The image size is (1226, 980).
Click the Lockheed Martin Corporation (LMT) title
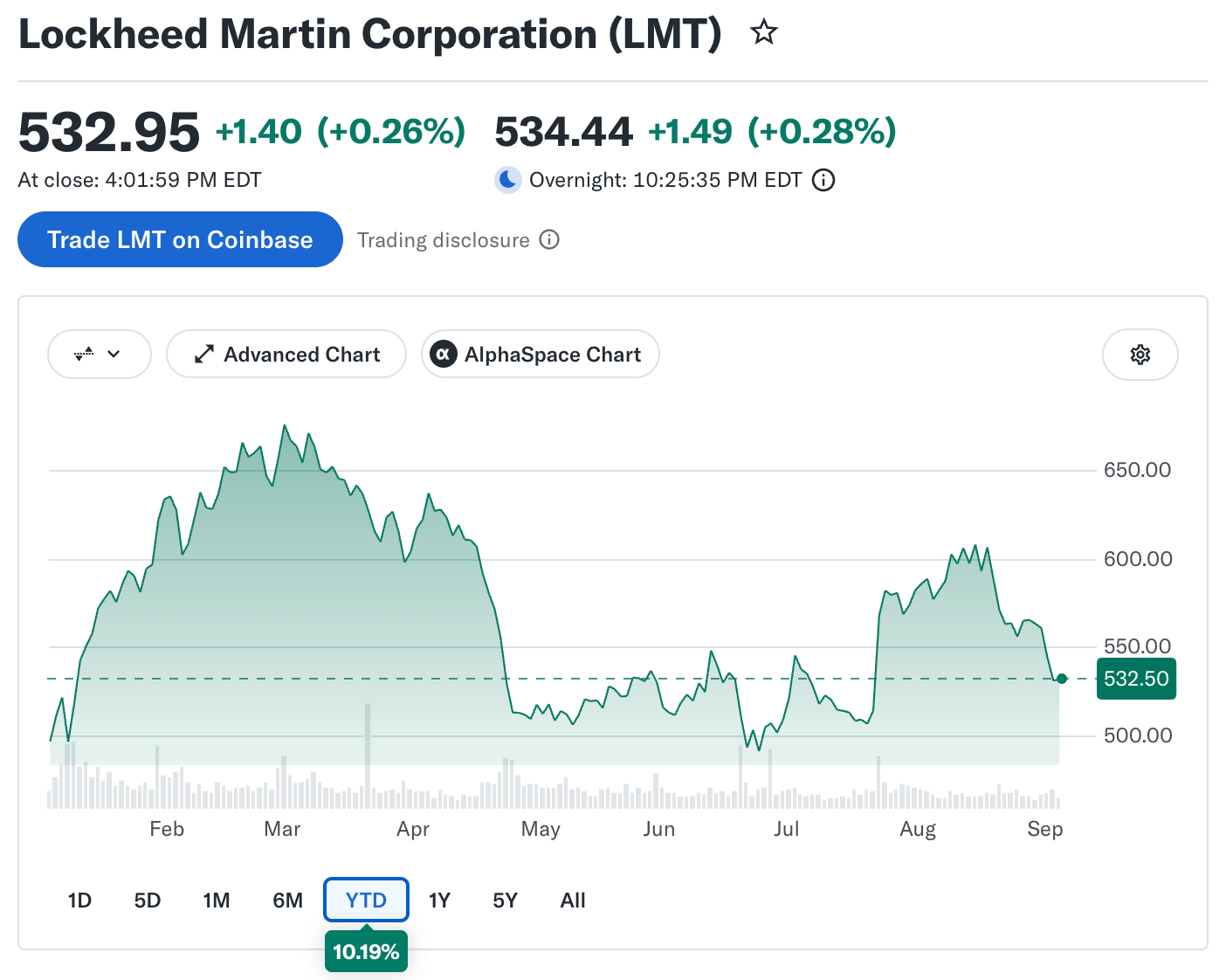[x=370, y=35]
